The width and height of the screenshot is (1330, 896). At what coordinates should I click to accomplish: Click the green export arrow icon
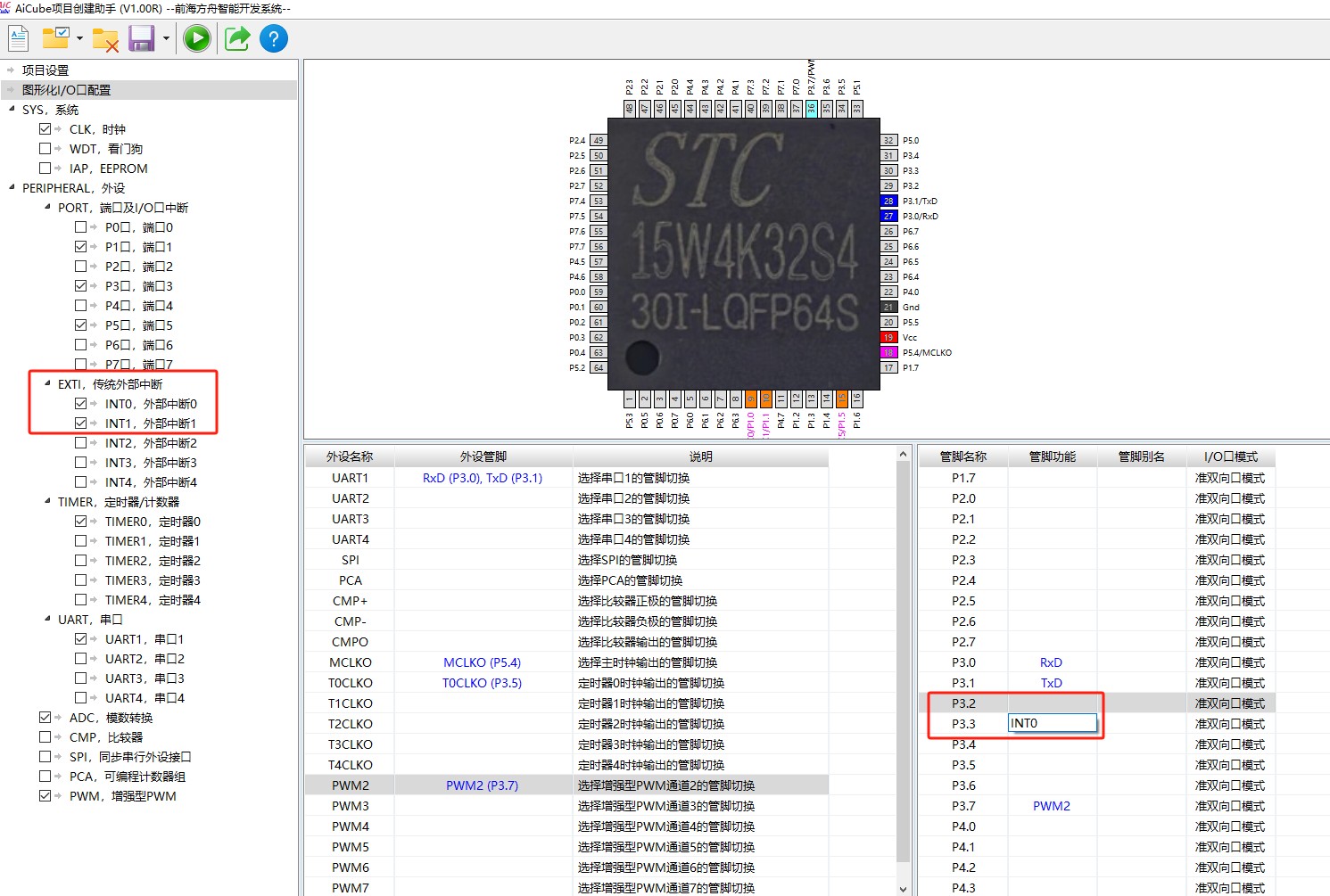coord(236,38)
